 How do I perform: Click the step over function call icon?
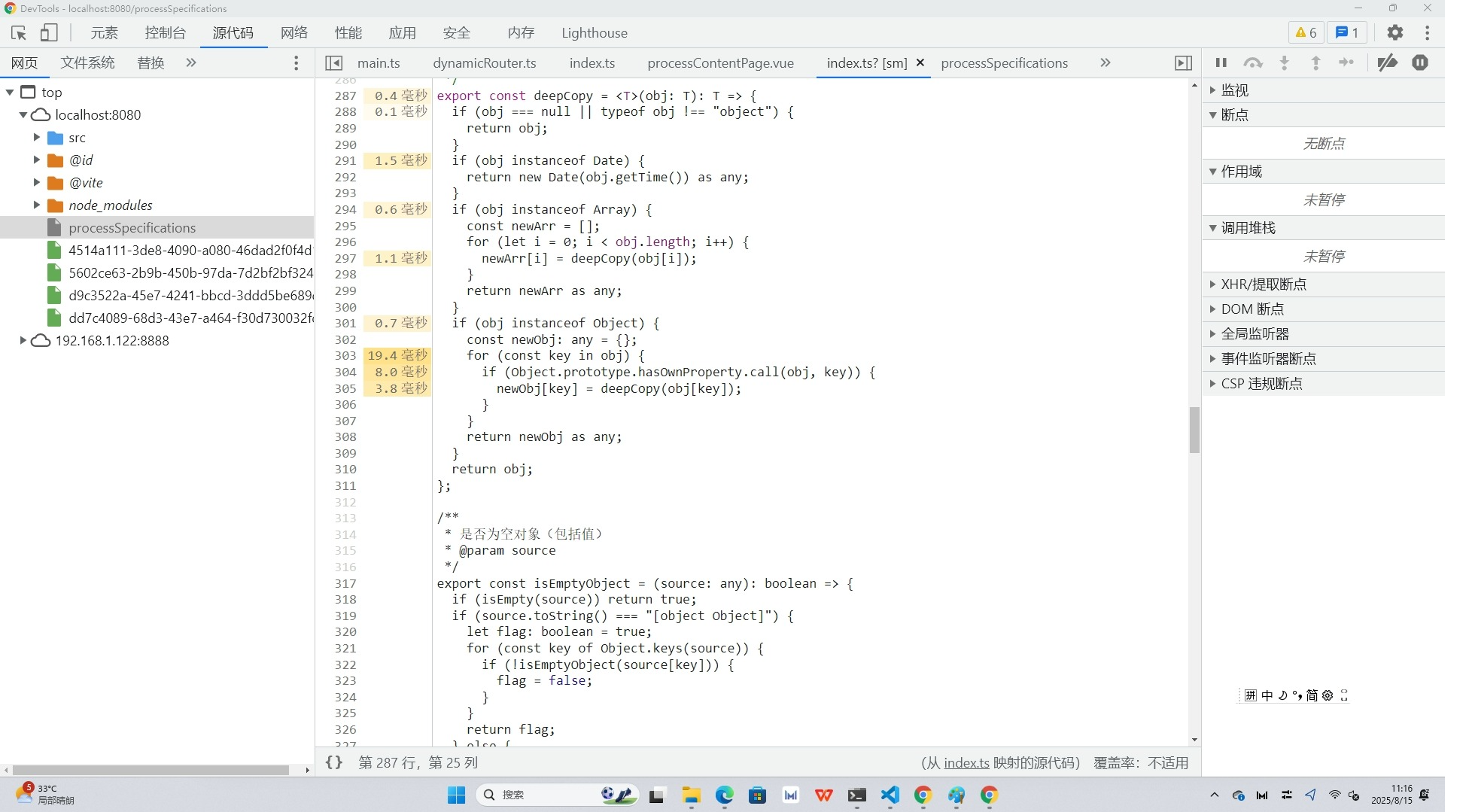(x=1253, y=63)
